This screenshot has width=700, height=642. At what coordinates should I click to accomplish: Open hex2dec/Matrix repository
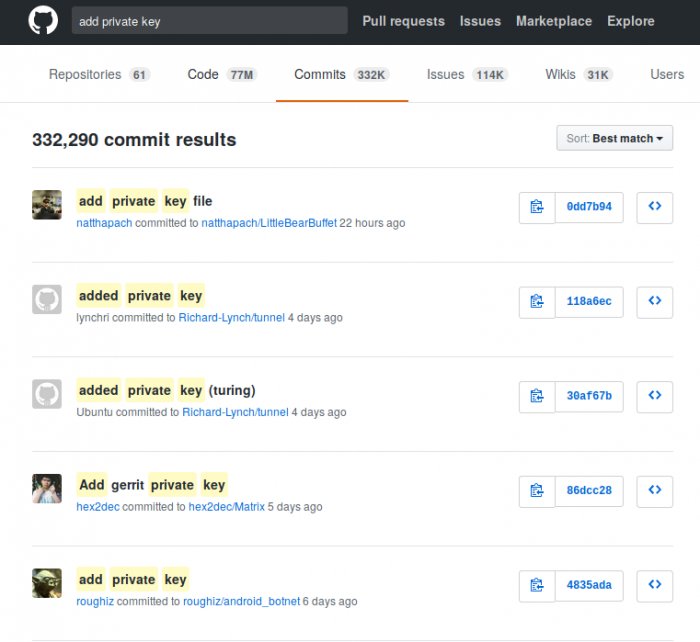[226, 507]
